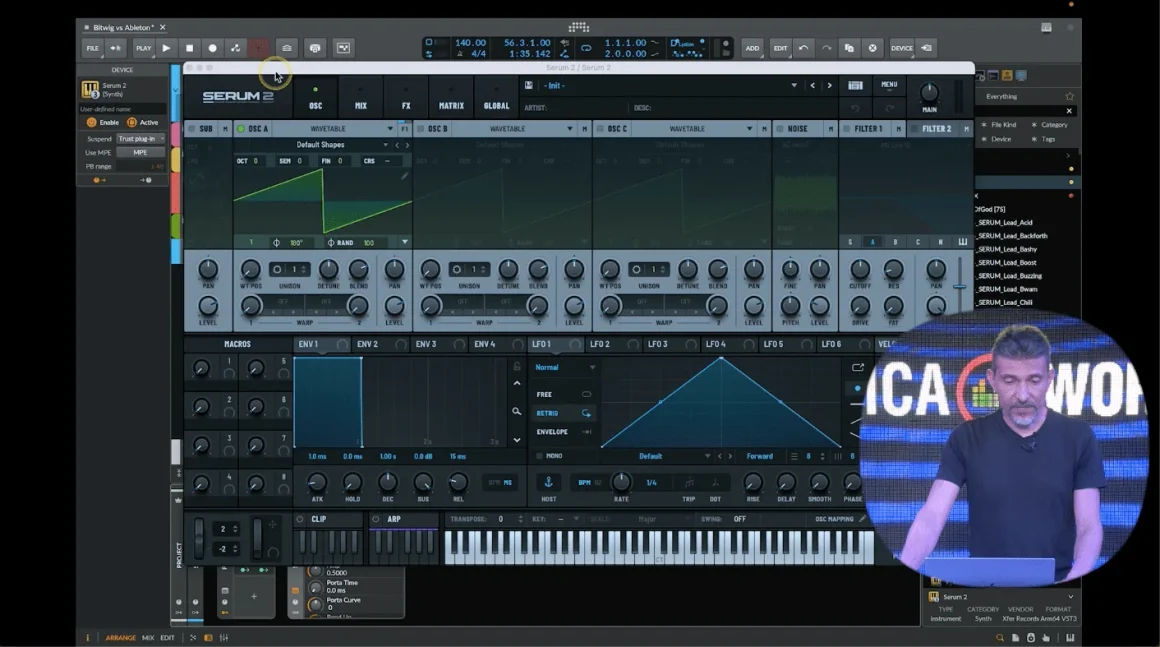Click the vertical level fader in the FILTER 2 section
The width and height of the screenshot is (1160, 647).
point(960,286)
